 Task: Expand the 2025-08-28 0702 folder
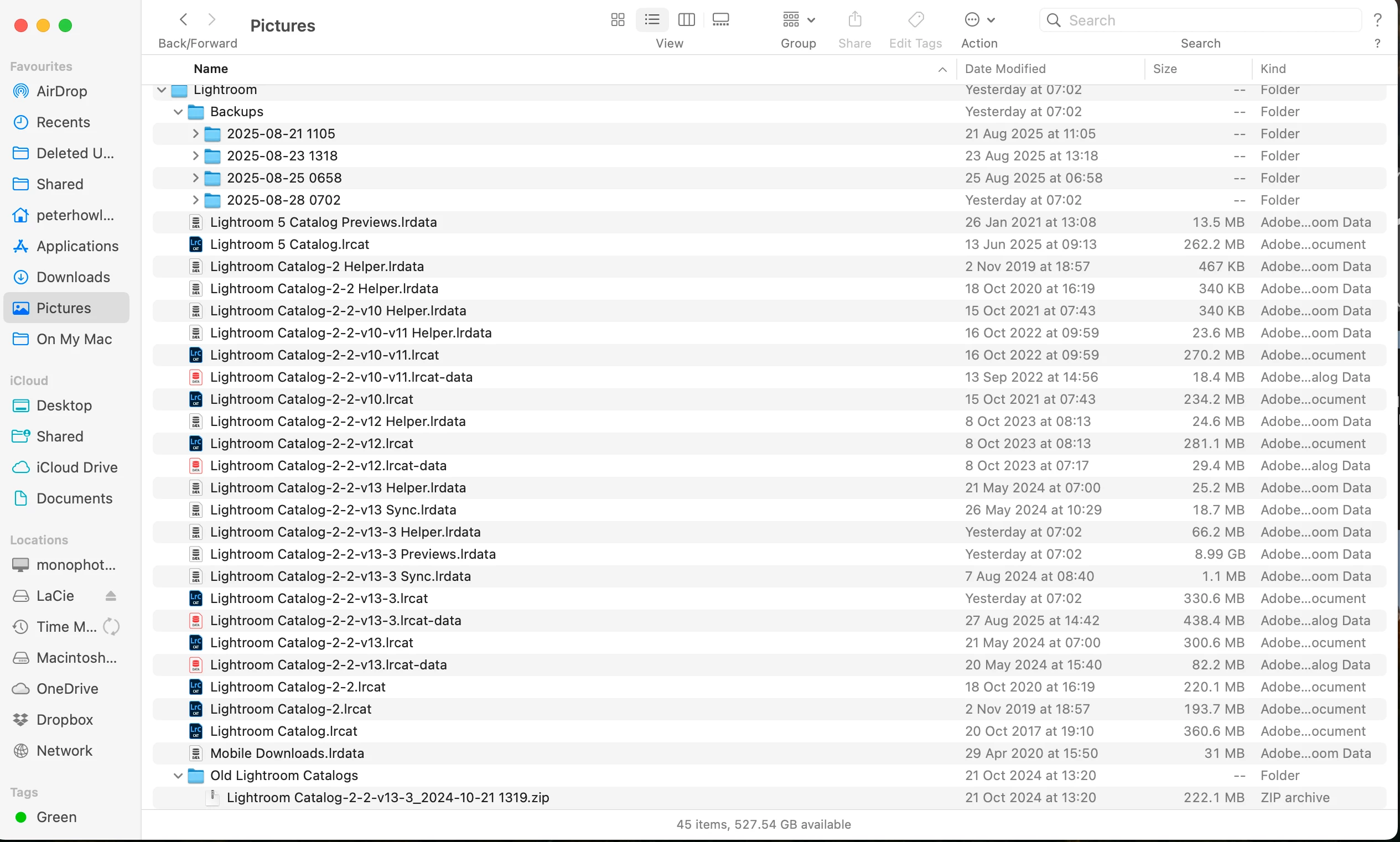[195, 200]
